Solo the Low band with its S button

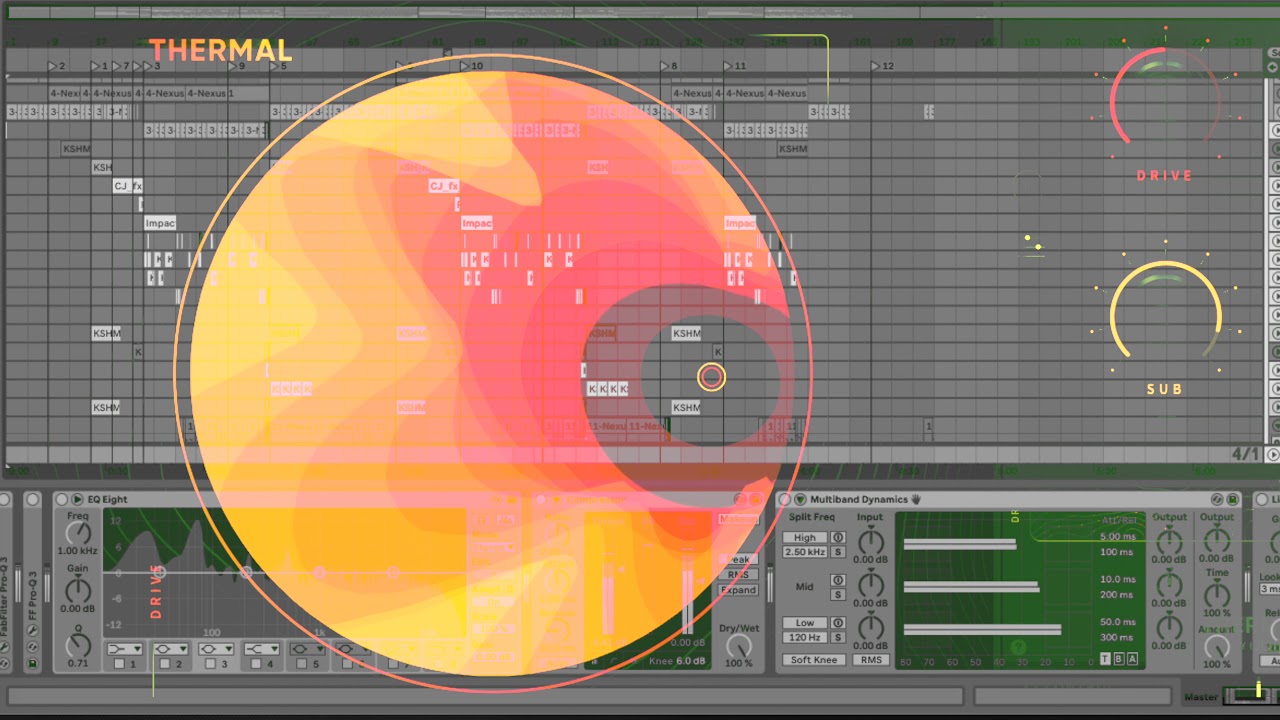coord(838,637)
